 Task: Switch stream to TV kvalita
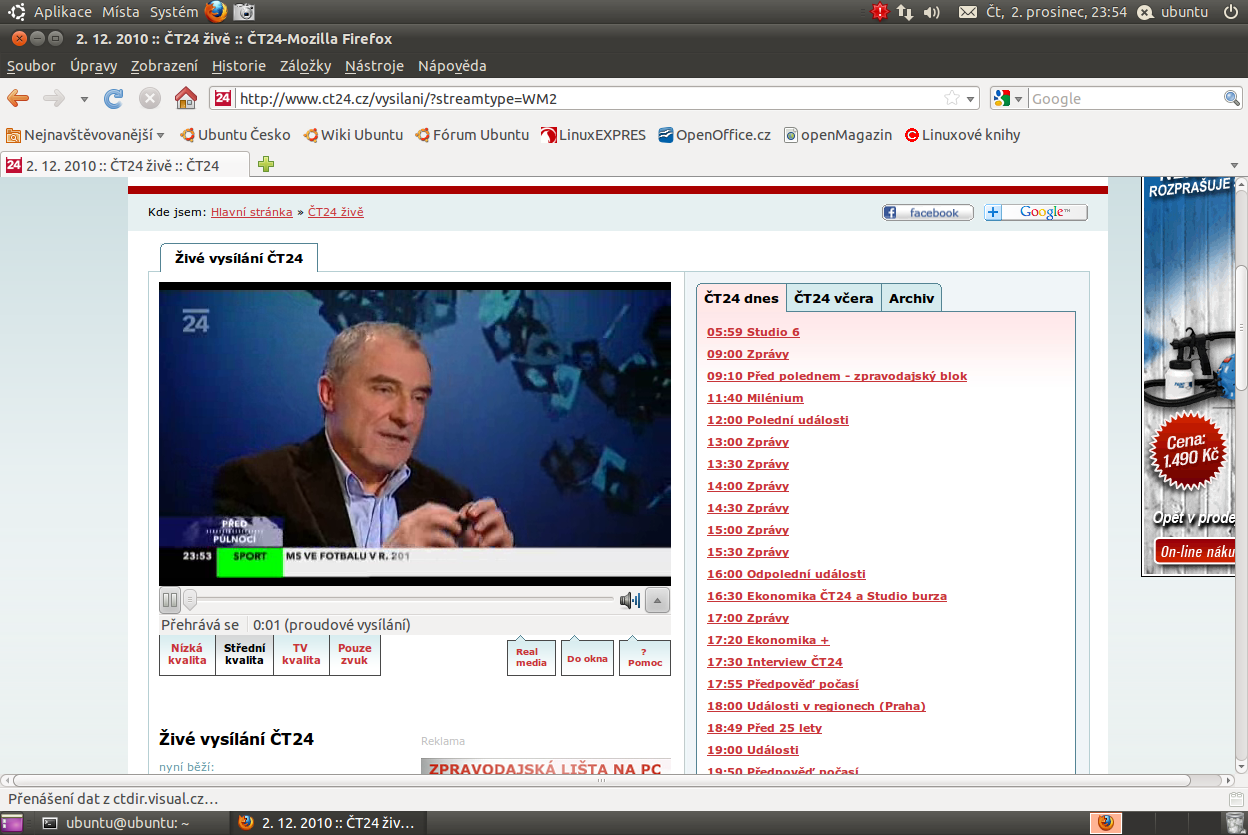(x=301, y=654)
